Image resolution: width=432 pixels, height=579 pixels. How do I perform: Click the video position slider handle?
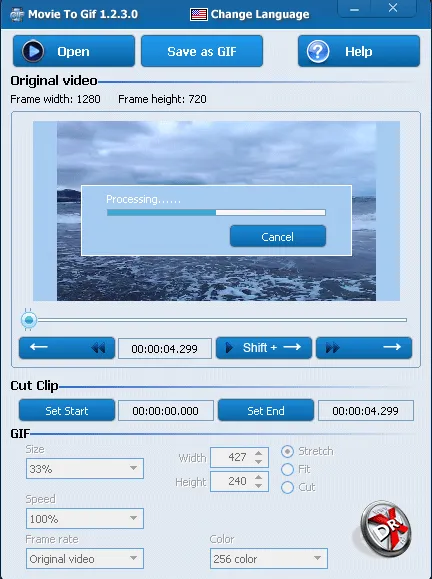29,320
